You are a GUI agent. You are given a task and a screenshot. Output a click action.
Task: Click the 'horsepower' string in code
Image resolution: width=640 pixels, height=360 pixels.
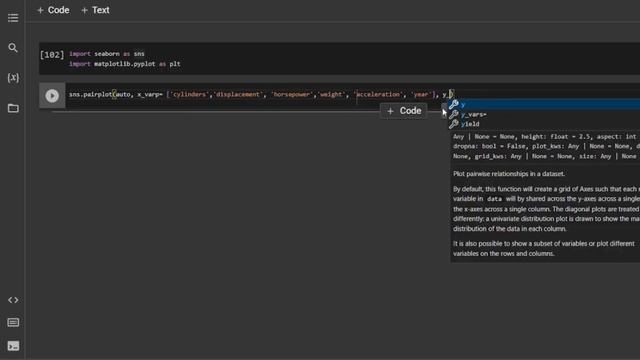291,95
